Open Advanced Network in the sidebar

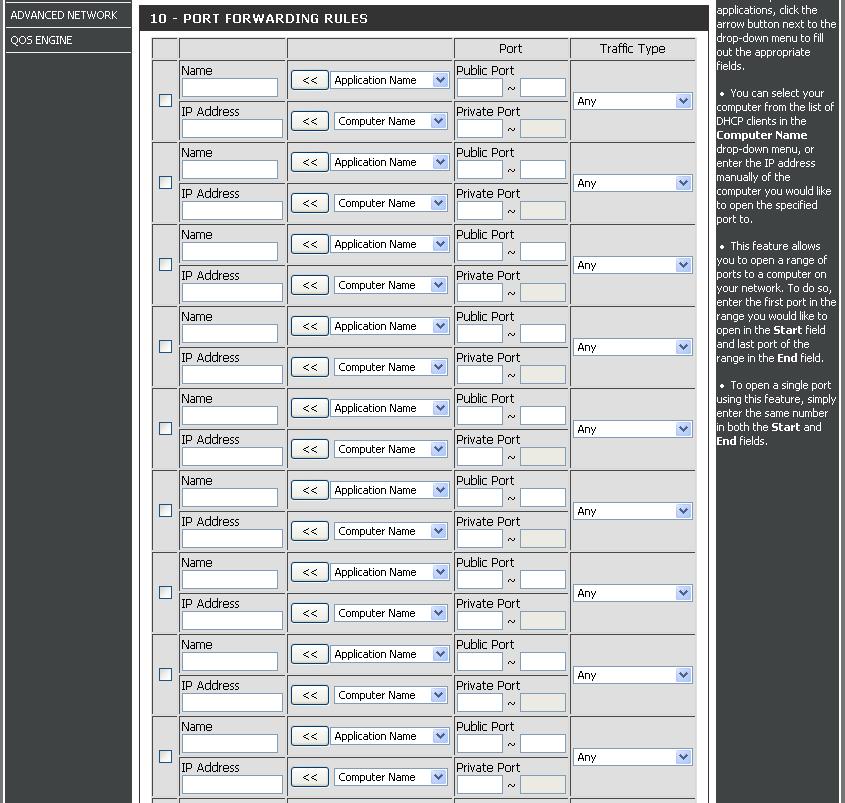[x=64, y=15]
